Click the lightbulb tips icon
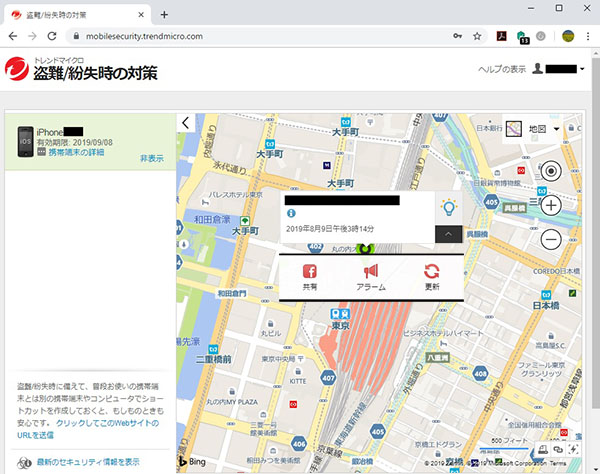 pos(448,208)
